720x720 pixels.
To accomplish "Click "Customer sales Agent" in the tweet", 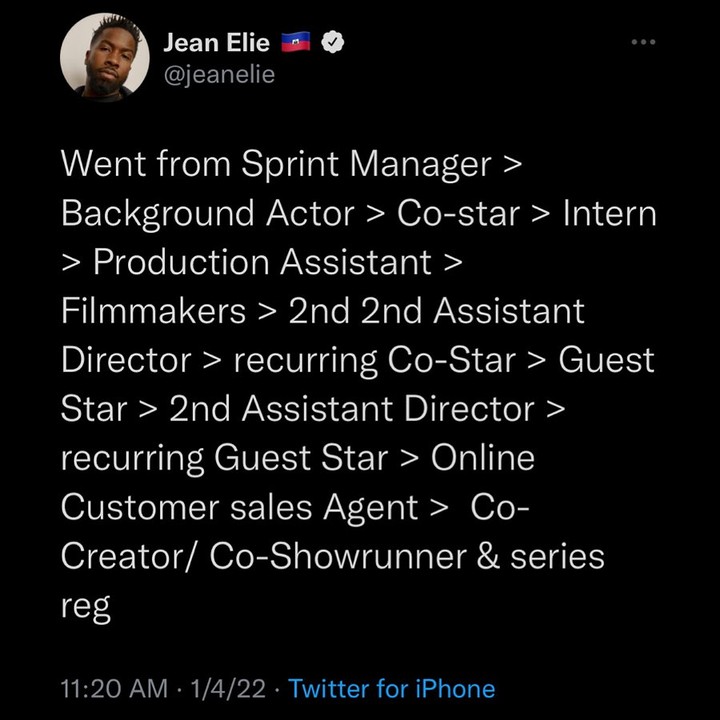I will point(239,506).
